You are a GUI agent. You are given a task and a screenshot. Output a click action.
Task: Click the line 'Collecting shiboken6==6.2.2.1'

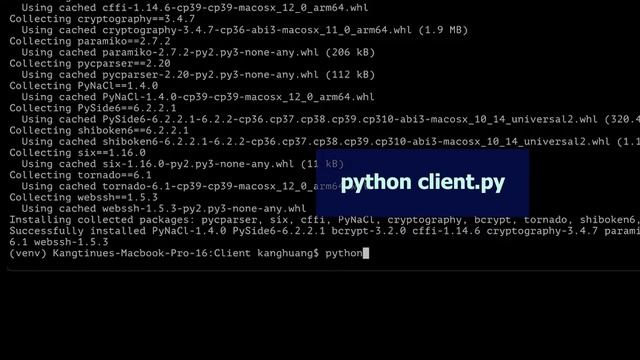pyautogui.click(x=99, y=131)
